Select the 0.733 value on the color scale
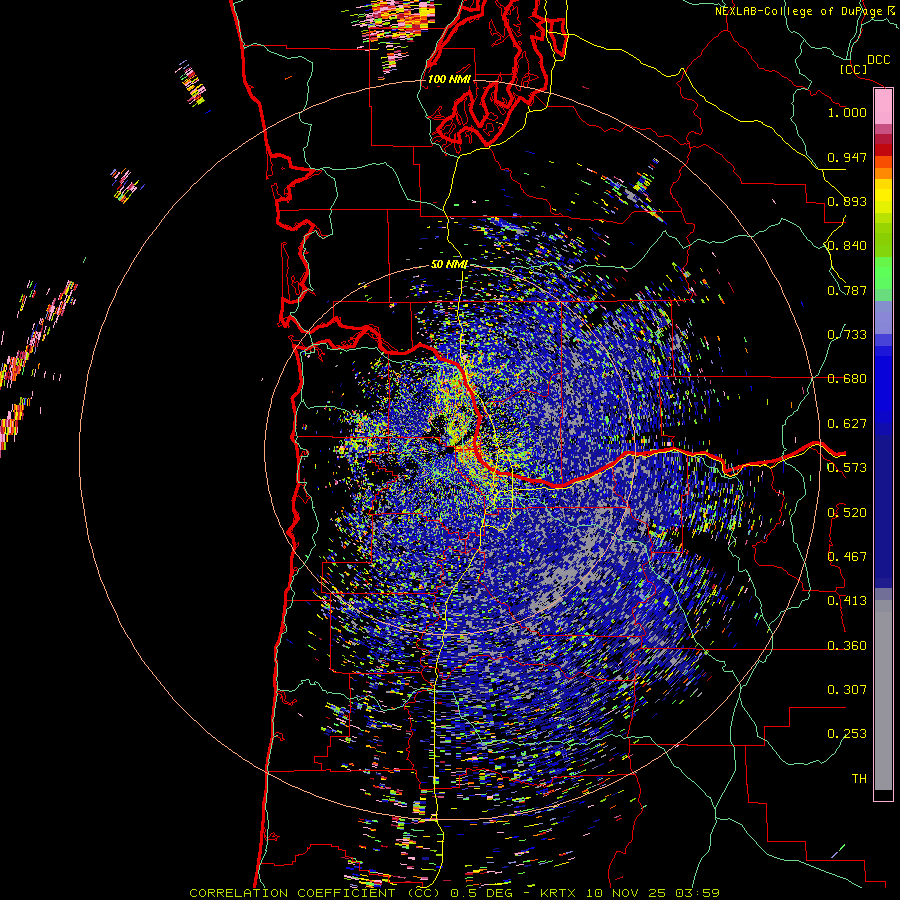This screenshot has height=900, width=900. coord(847,335)
